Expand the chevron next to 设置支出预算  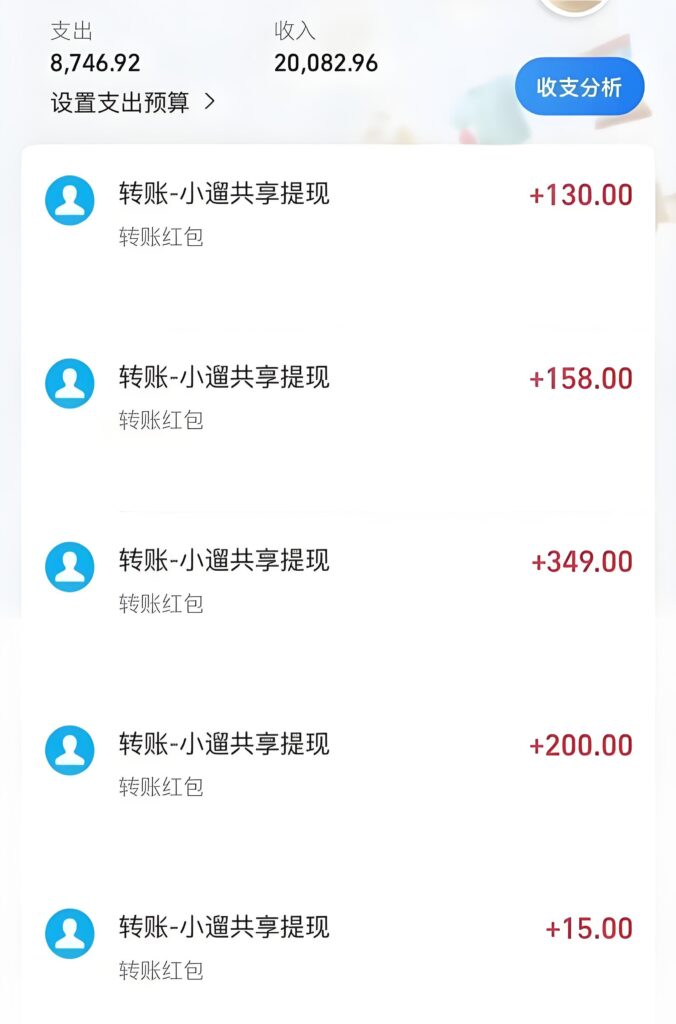click(209, 101)
